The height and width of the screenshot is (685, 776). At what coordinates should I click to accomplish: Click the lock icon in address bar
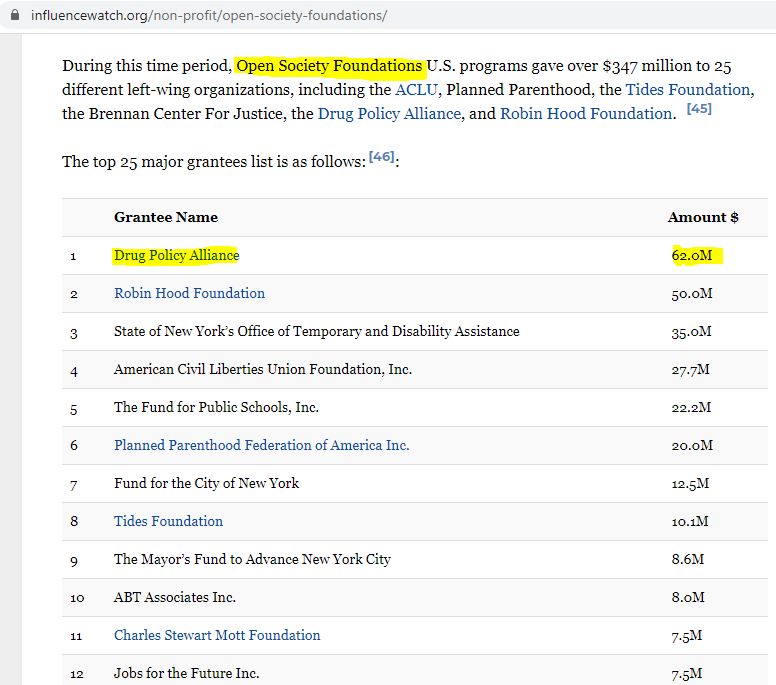click(15, 15)
